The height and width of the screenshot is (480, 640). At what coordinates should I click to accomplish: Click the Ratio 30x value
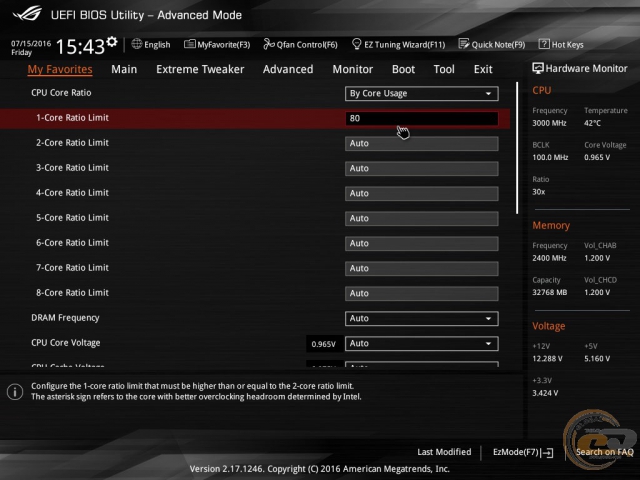coord(538,192)
